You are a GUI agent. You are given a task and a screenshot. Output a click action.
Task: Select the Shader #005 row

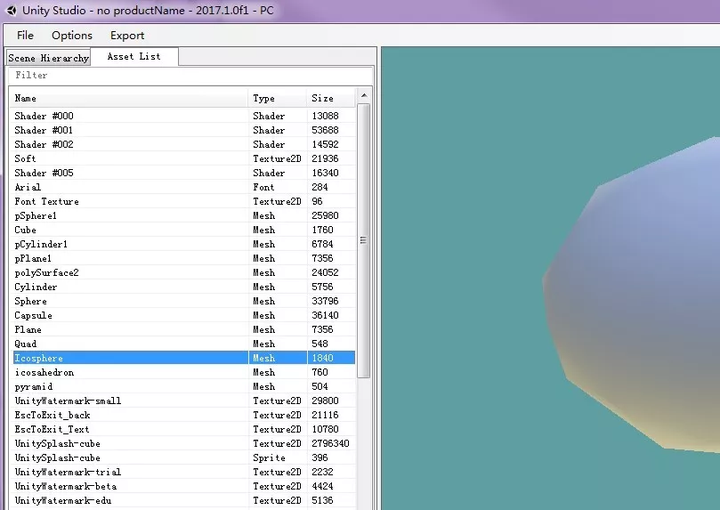(x=184, y=173)
